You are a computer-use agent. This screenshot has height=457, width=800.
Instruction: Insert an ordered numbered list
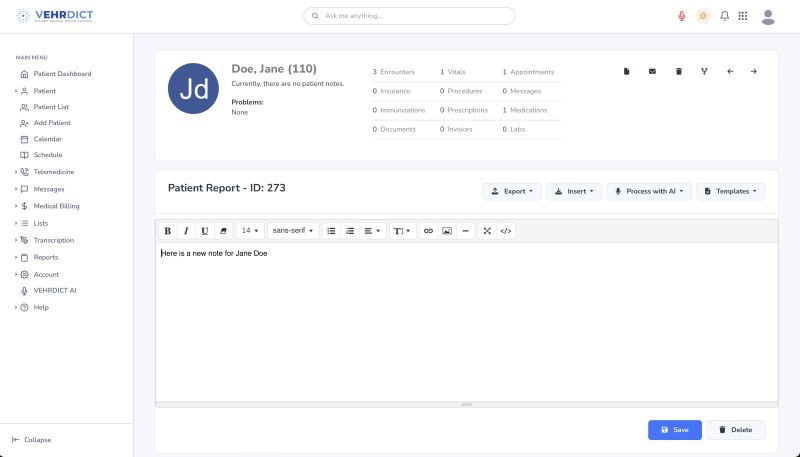(349, 231)
